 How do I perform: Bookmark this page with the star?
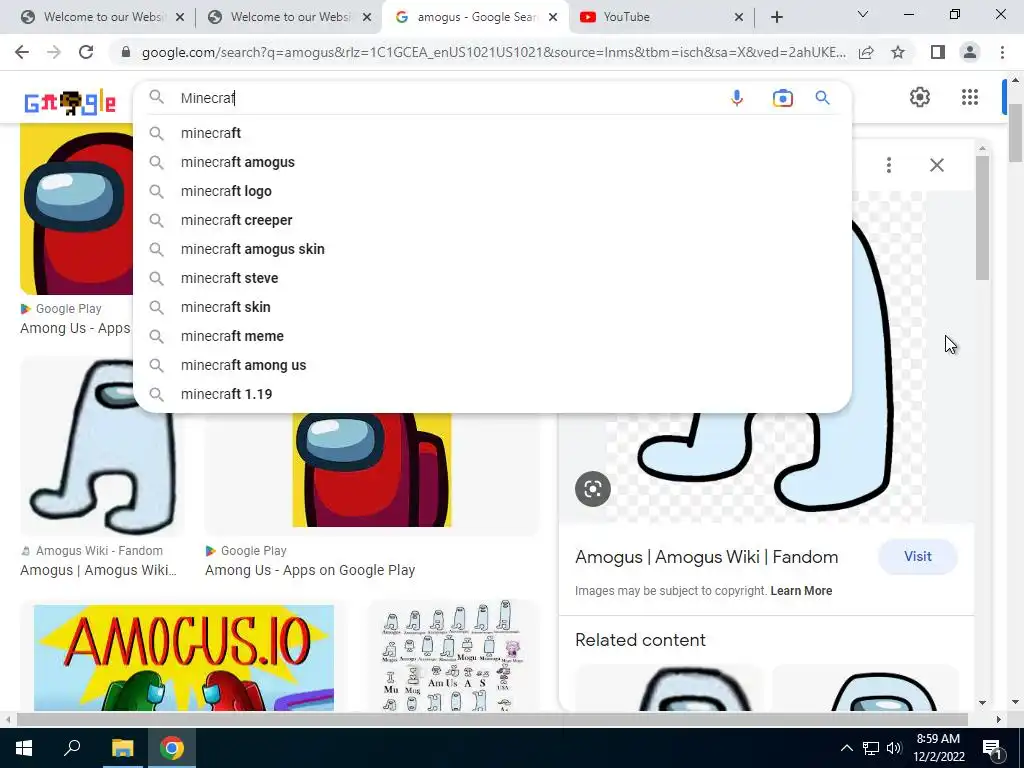pyautogui.click(x=898, y=52)
